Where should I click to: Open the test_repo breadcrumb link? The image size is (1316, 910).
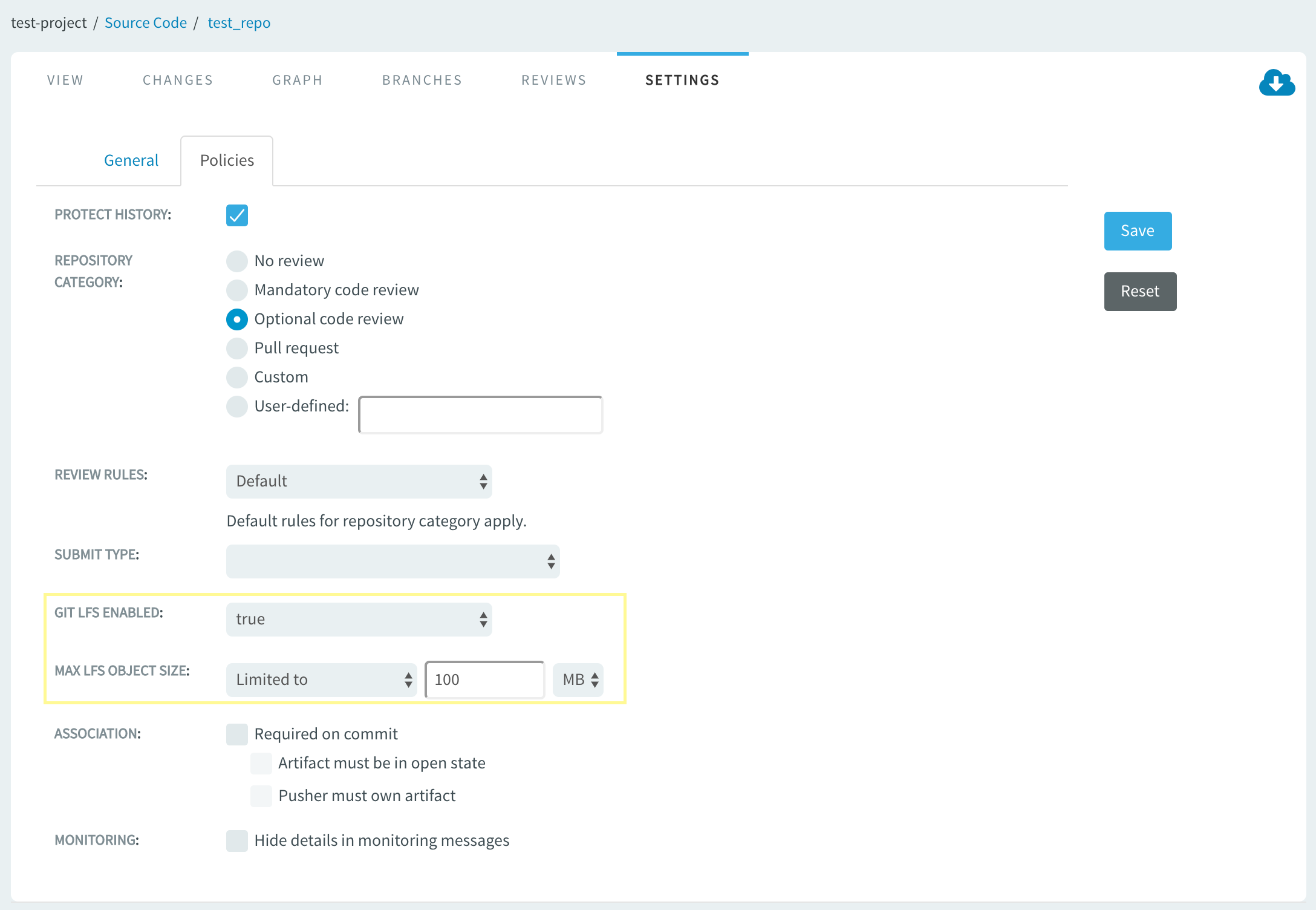(239, 23)
